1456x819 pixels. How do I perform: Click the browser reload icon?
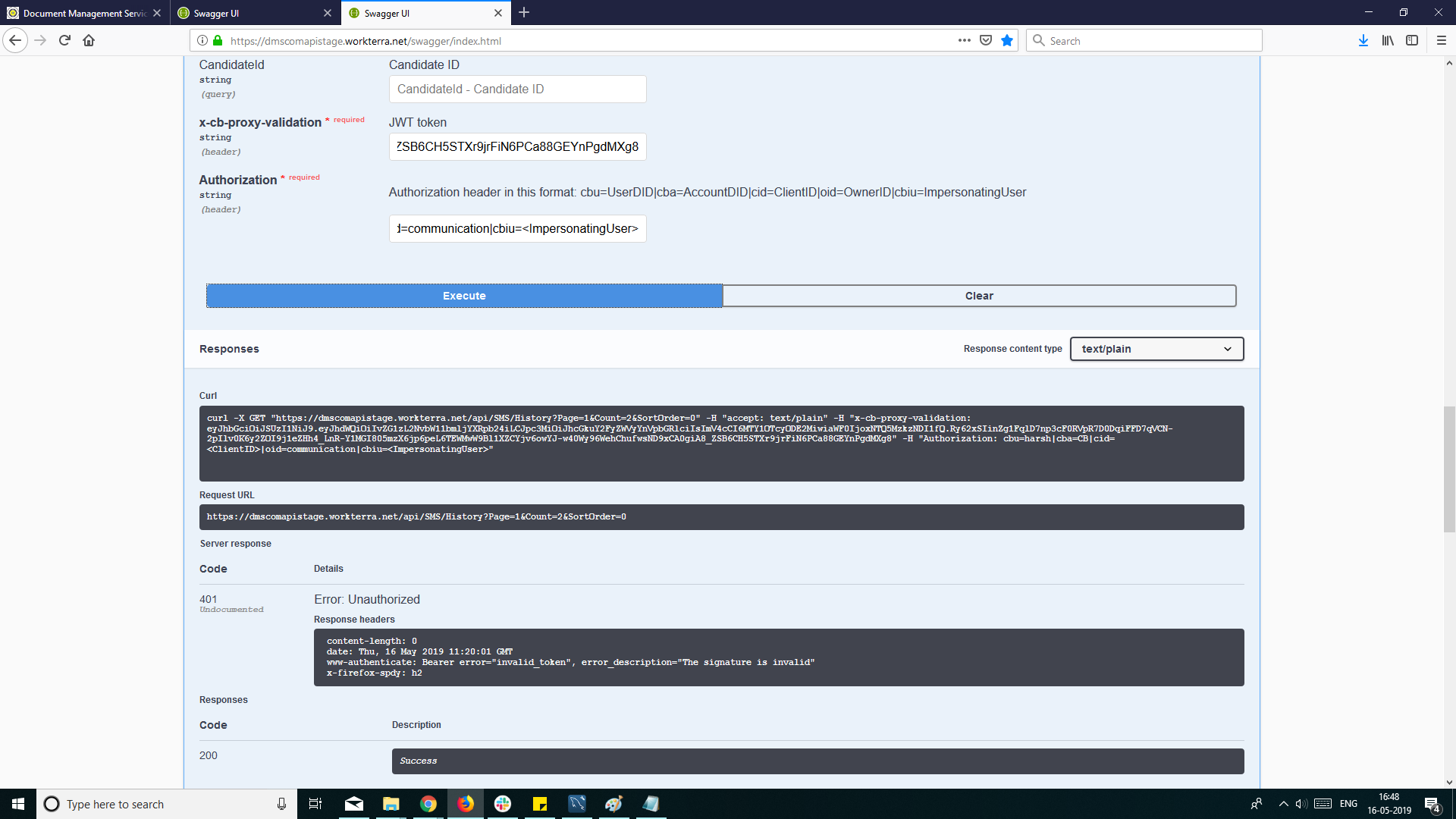[64, 41]
